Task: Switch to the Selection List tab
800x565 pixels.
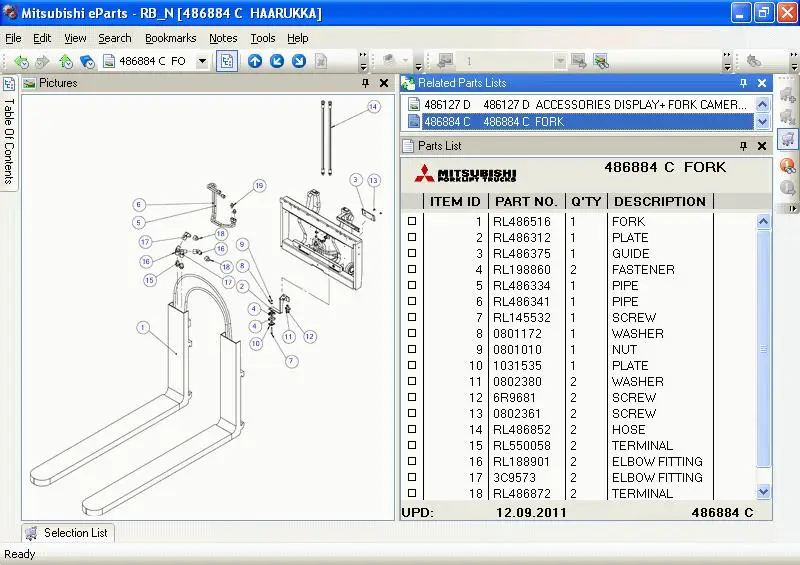Action: [68, 533]
